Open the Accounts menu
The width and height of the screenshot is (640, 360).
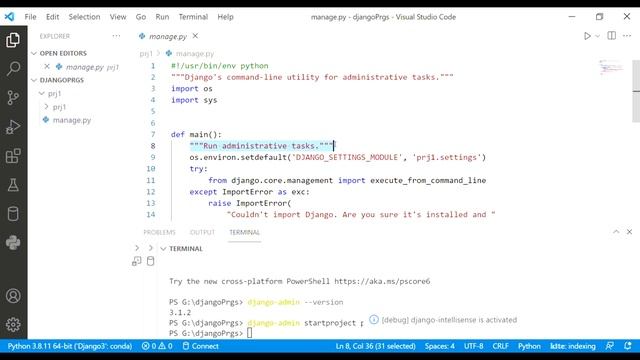(x=13, y=296)
